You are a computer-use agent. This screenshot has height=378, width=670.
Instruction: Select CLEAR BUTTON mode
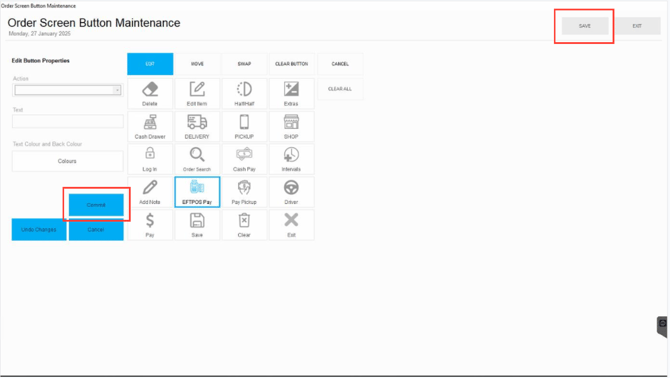coord(291,64)
